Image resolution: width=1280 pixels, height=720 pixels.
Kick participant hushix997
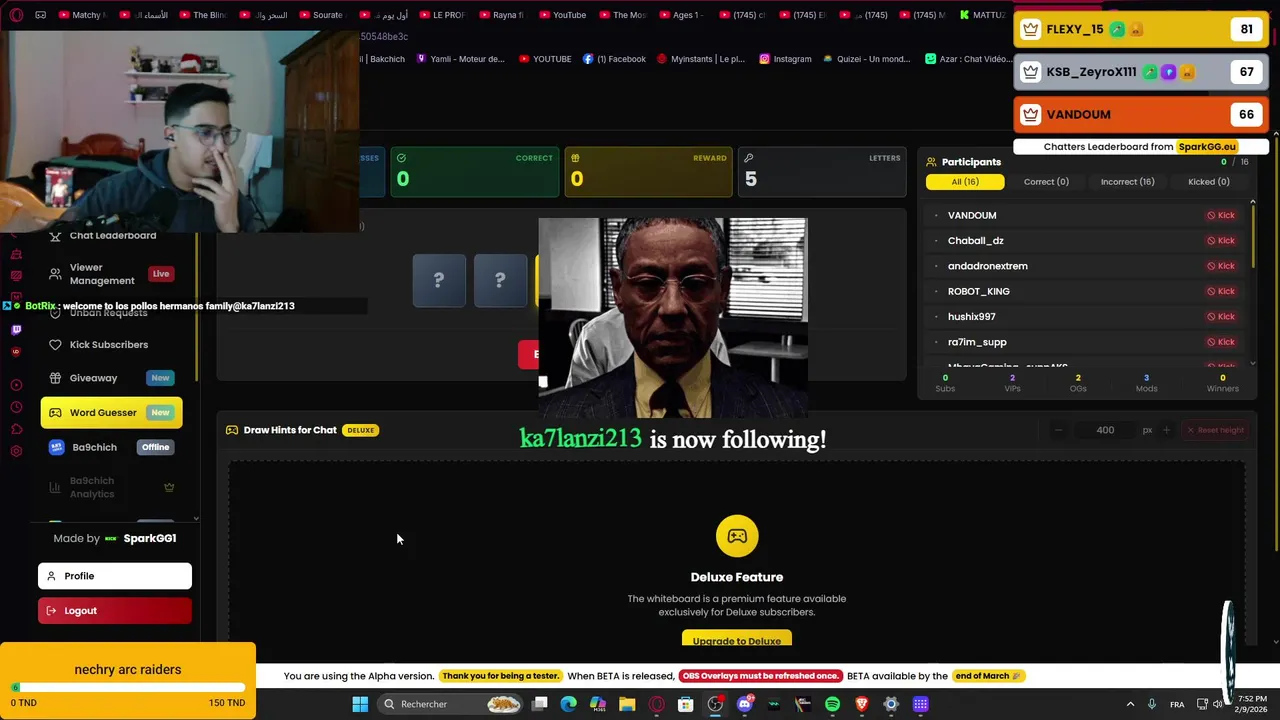coord(1220,316)
